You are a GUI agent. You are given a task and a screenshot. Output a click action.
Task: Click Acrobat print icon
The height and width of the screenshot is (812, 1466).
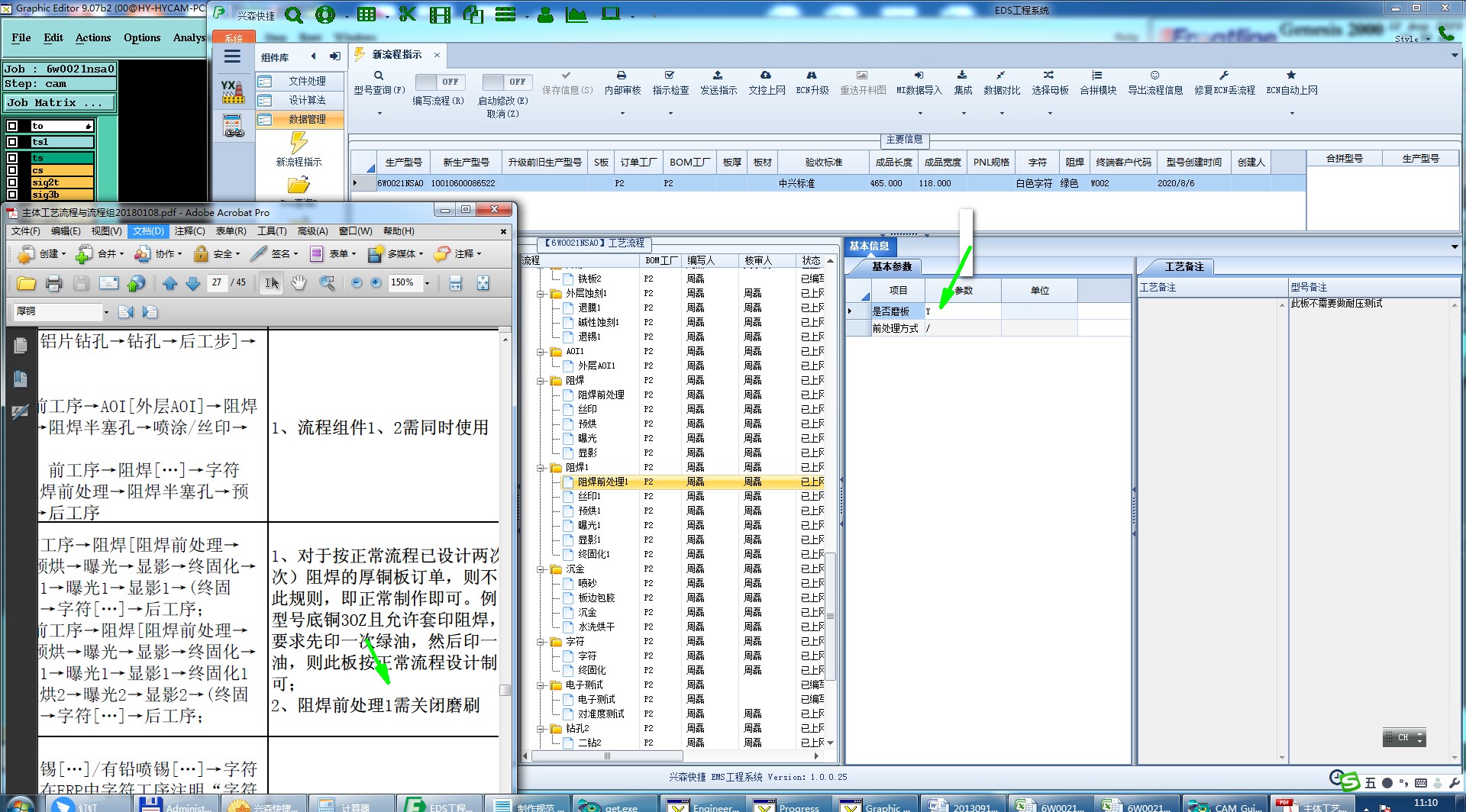pyautogui.click(x=53, y=284)
